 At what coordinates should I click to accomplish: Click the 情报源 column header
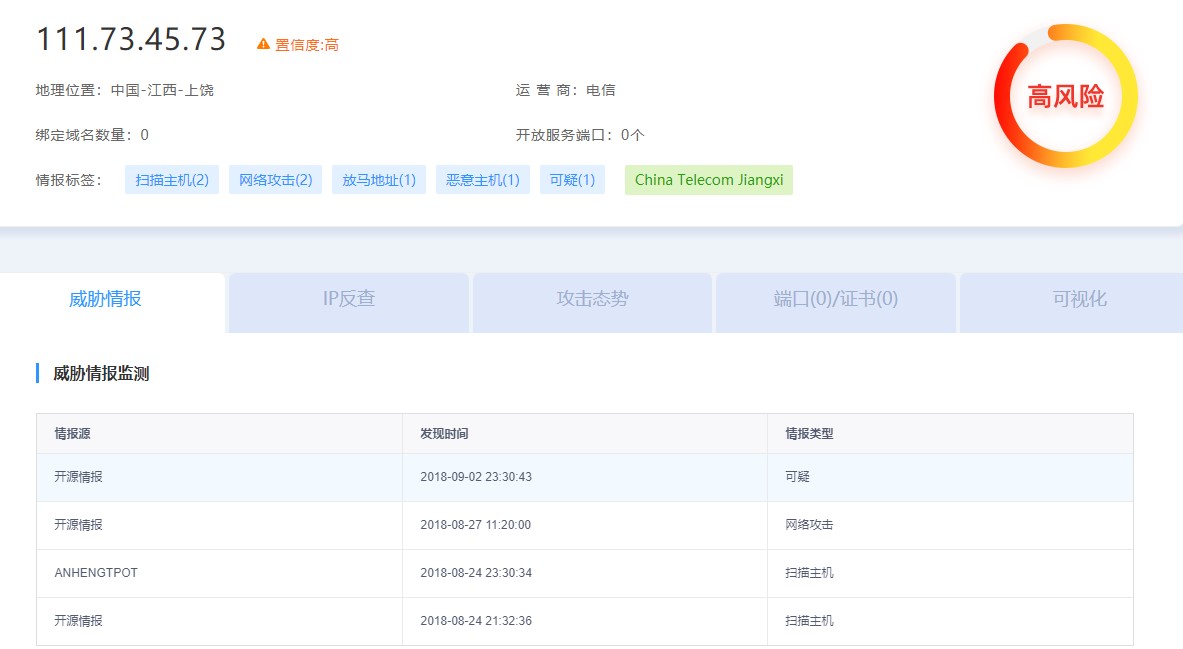tap(72, 433)
